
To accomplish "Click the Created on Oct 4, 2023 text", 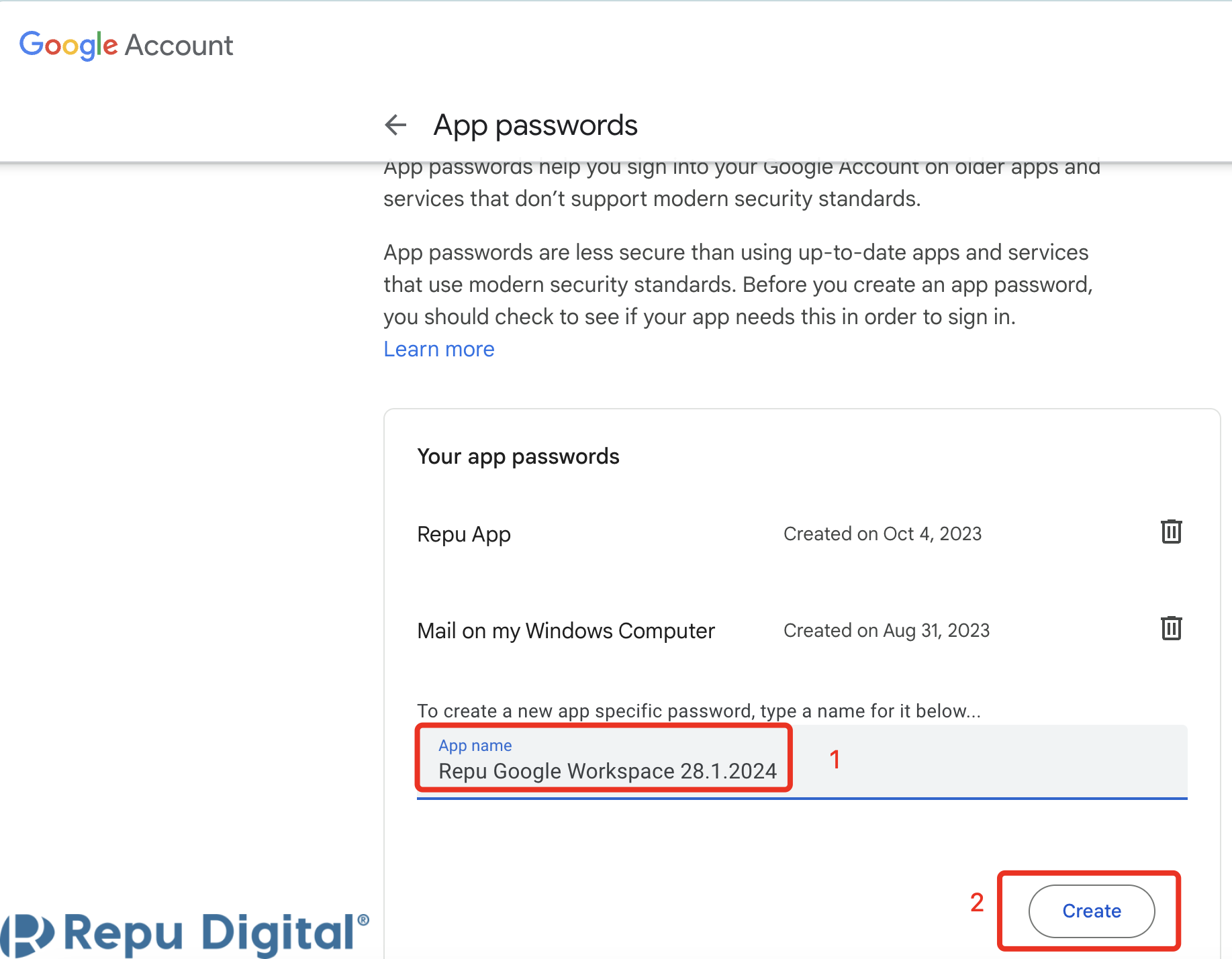I will (x=882, y=534).
